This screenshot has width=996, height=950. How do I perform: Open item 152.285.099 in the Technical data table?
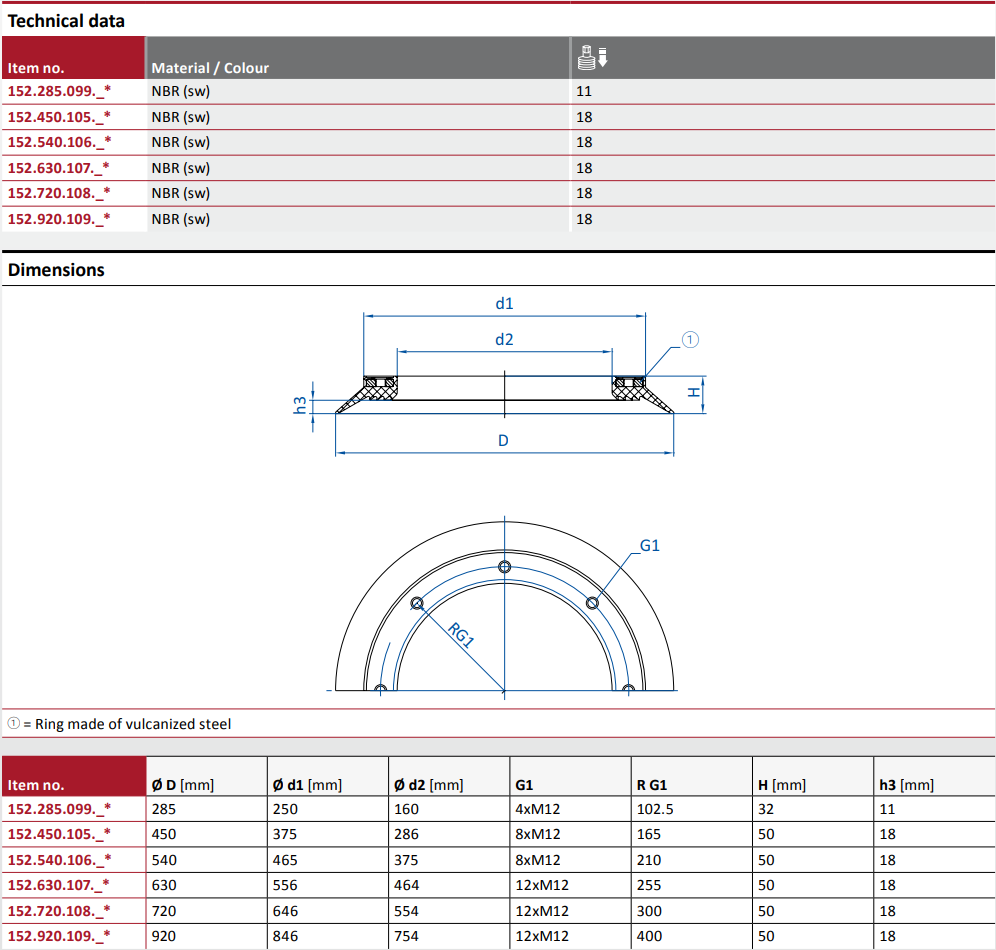[x=59, y=91]
